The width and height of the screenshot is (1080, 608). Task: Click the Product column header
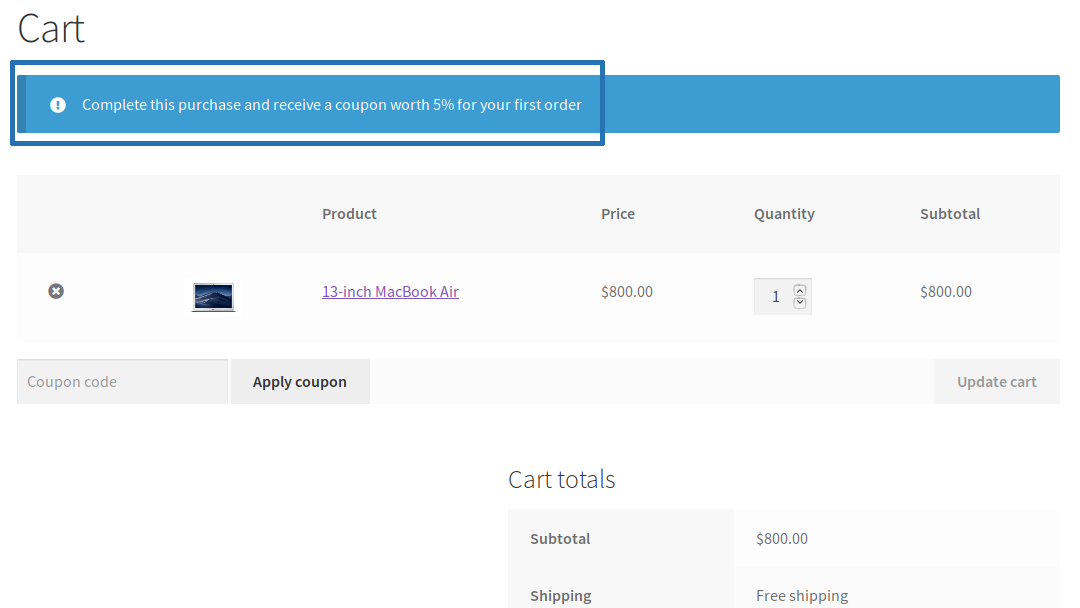point(349,213)
